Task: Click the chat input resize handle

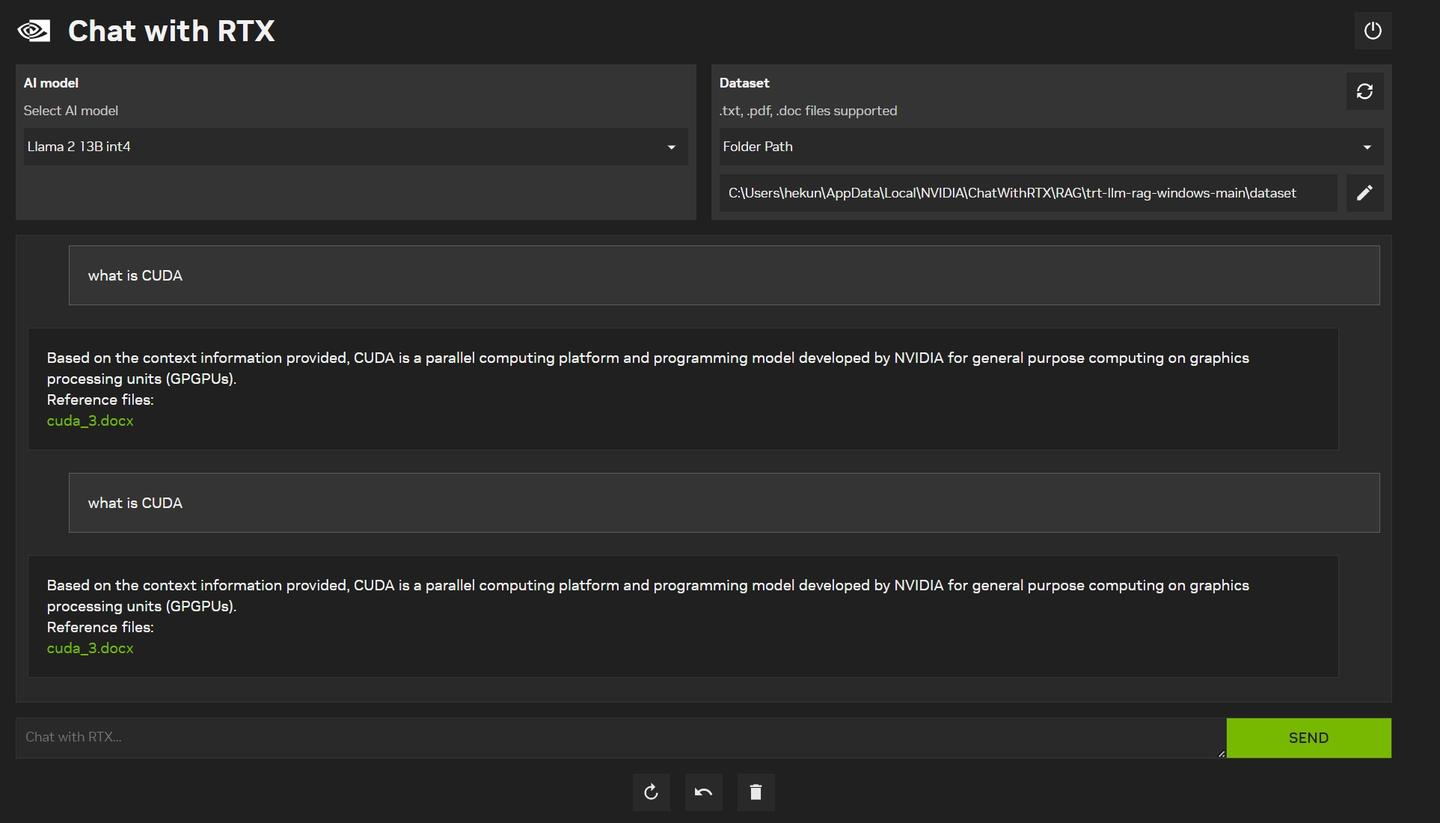Action: click(1221, 753)
